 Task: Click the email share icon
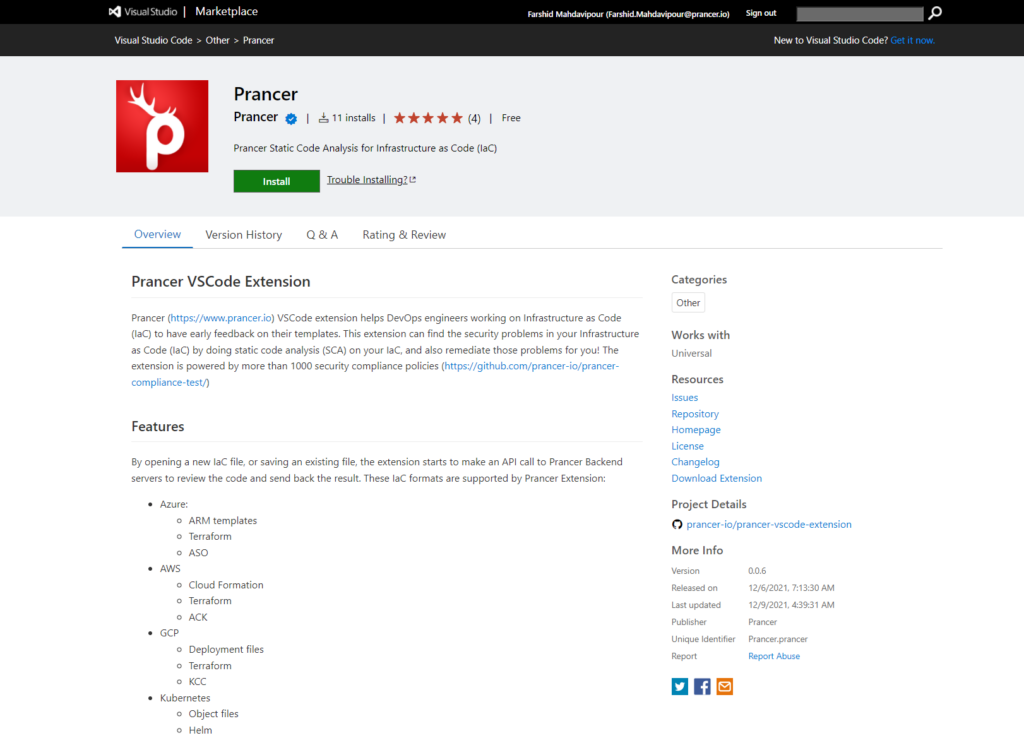click(724, 686)
